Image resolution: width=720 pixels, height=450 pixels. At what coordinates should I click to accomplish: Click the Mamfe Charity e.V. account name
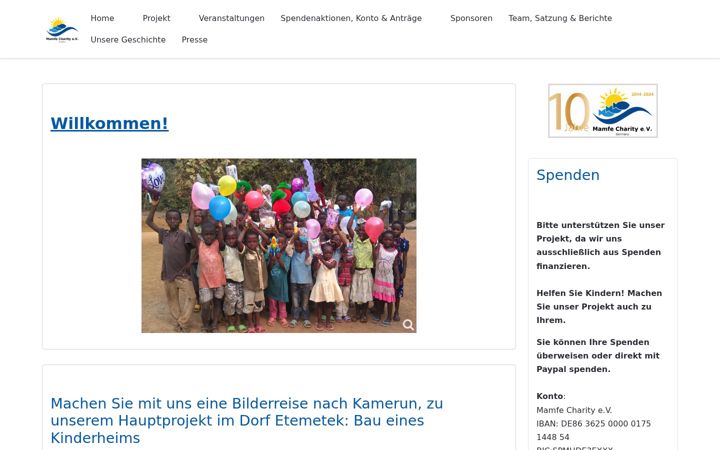click(x=574, y=410)
